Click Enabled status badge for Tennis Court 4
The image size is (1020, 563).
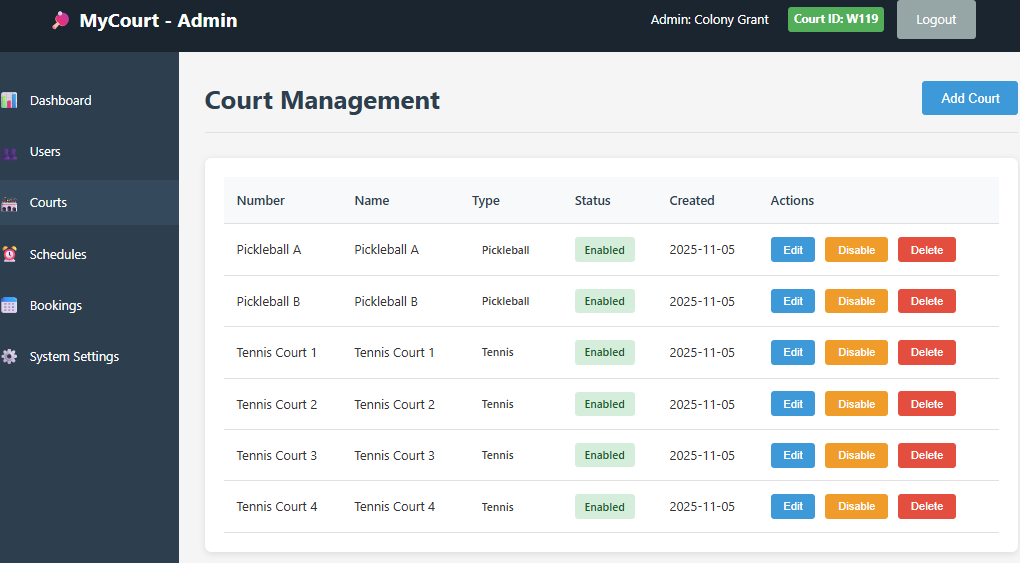(x=604, y=507)
